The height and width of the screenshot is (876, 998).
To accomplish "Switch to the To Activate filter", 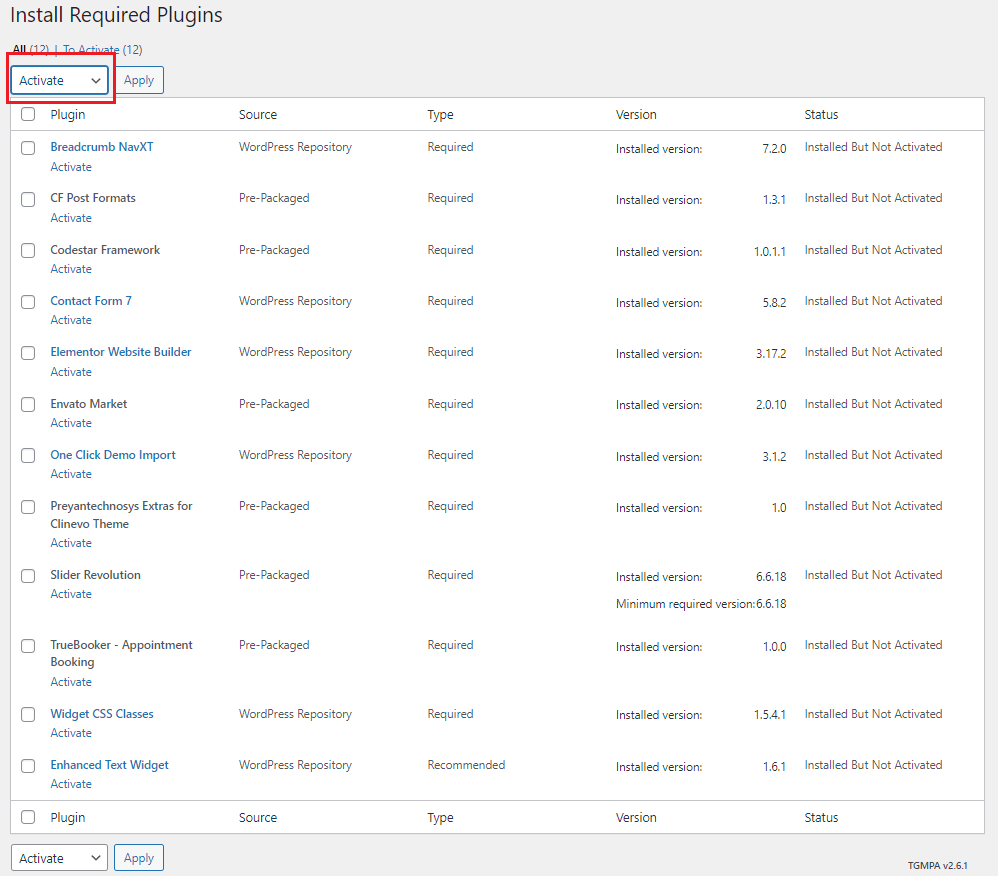I will point(91,50).
